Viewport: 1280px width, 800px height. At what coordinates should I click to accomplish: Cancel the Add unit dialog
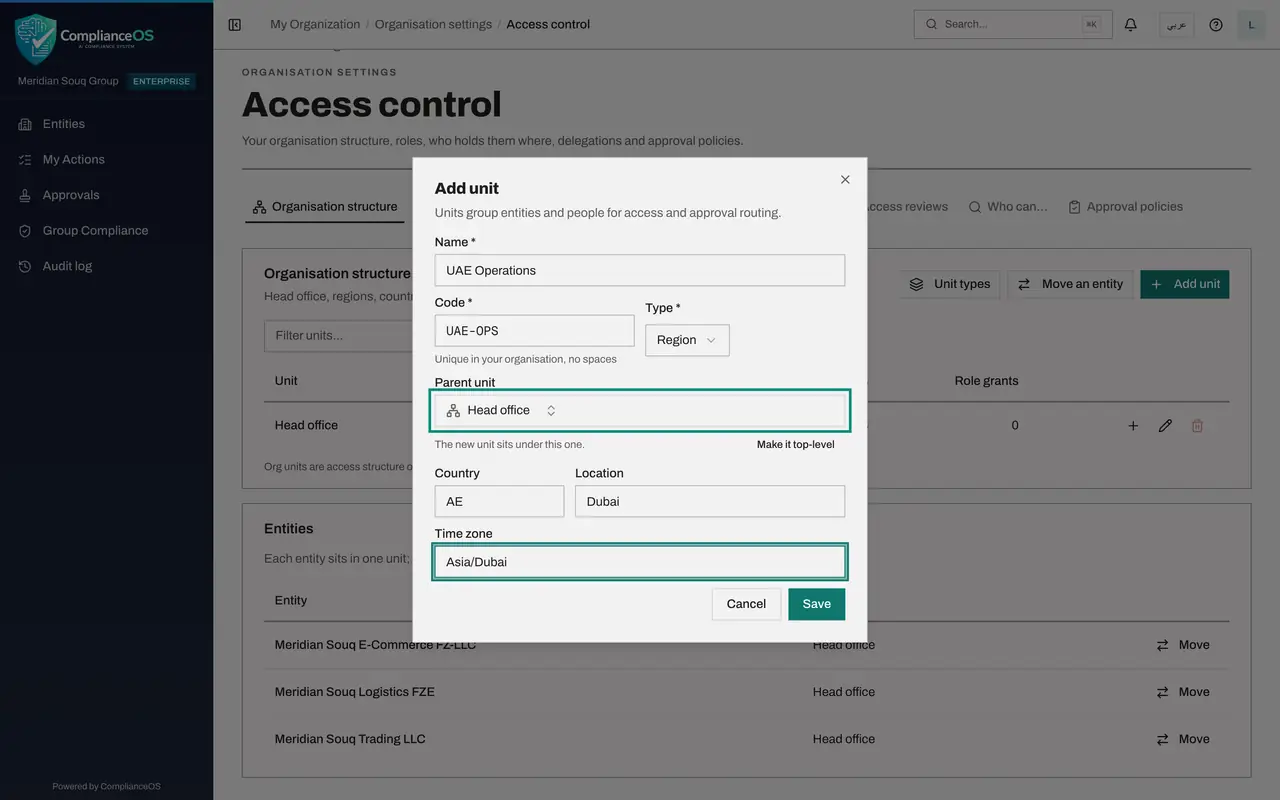point(746,604)
